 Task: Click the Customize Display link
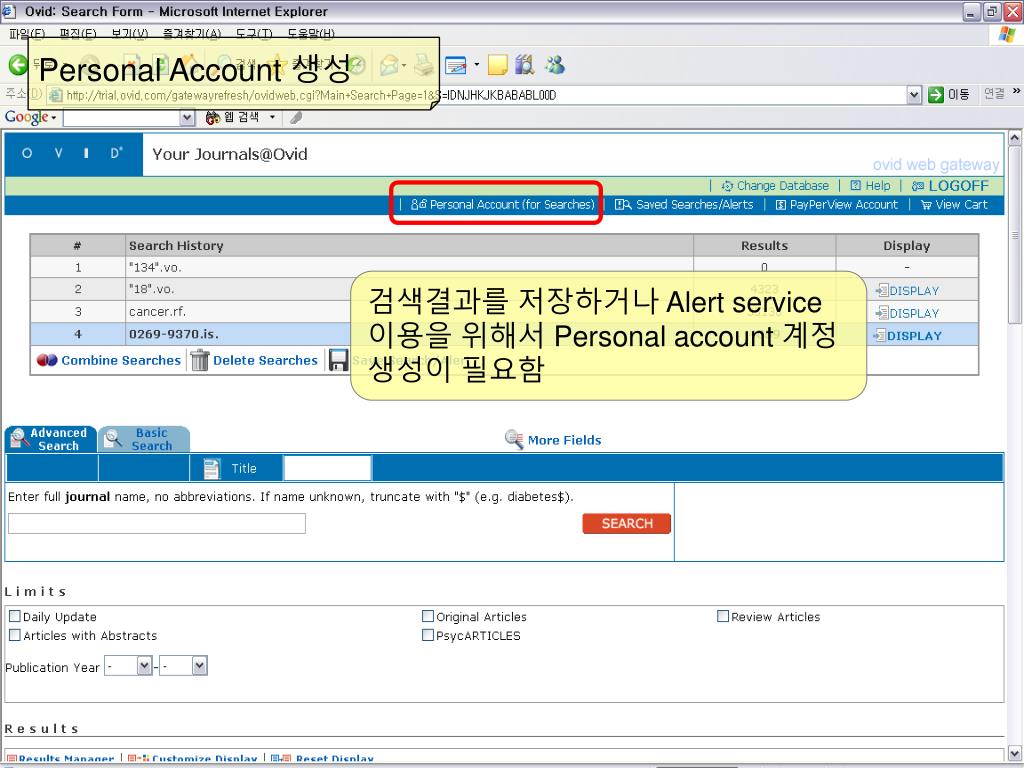click(x=193, y=759)
